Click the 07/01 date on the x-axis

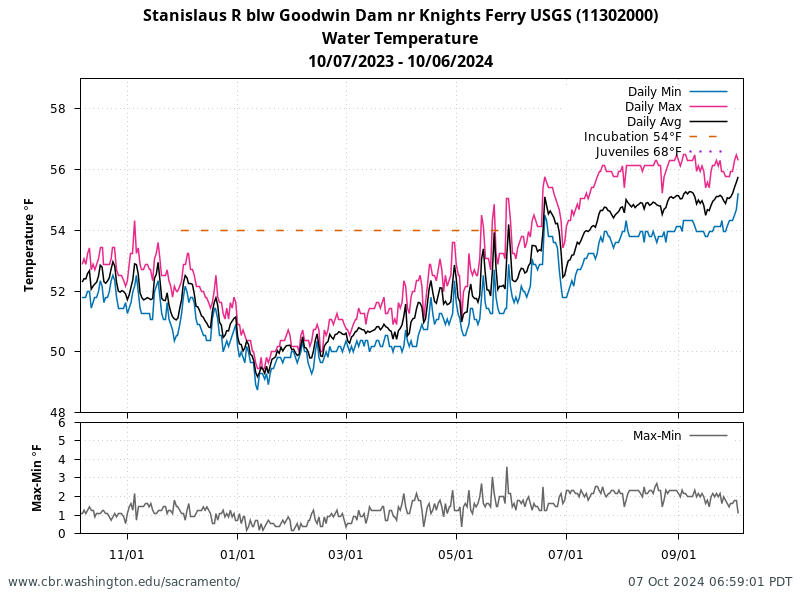coord(566,553)
